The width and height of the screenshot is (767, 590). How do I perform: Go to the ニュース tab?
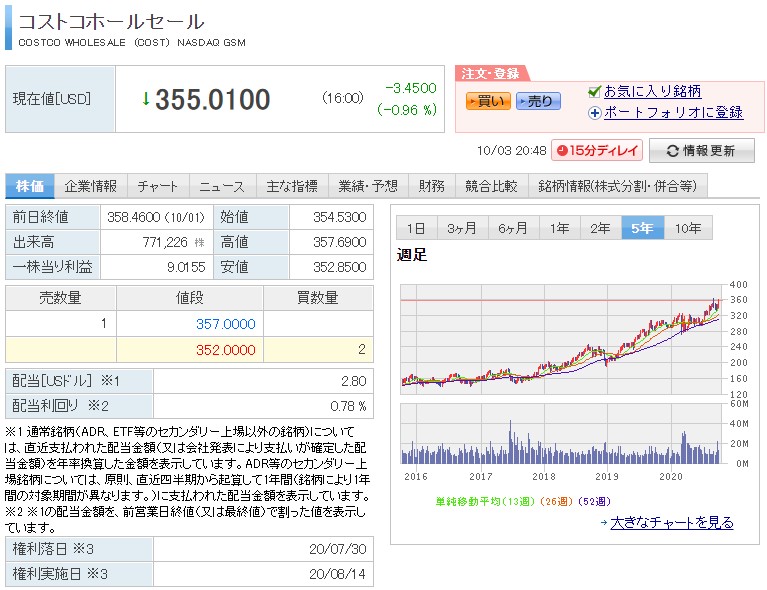click(x=222, y=186)
